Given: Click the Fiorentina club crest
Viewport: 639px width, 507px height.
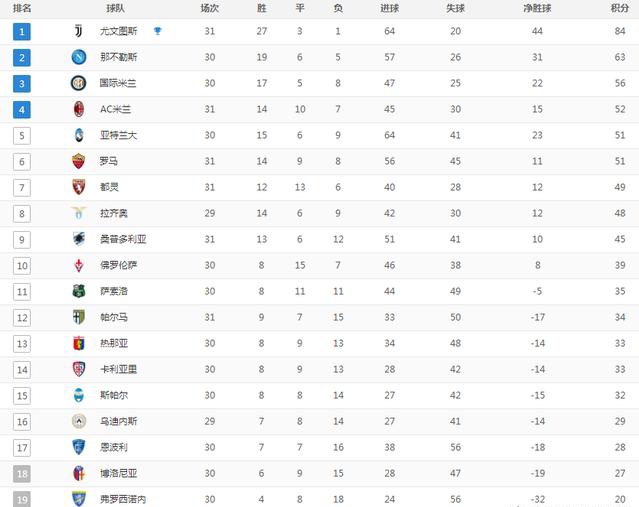Looking at the screenshot, I should 79,265.
